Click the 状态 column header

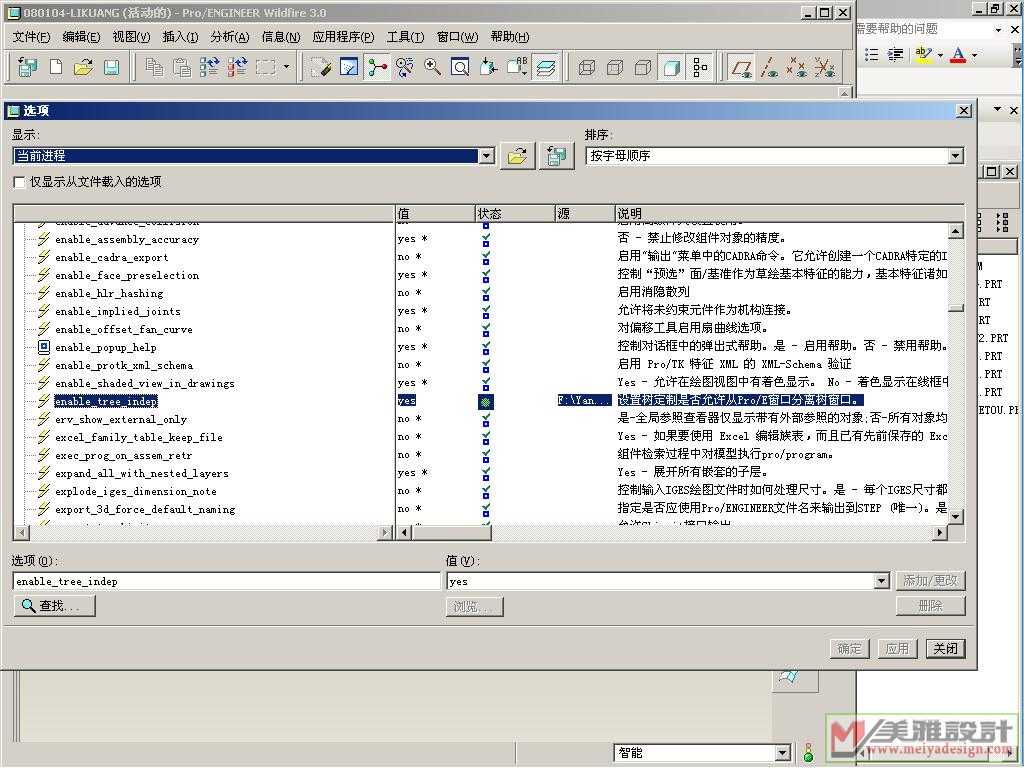[x=515, y=214]
